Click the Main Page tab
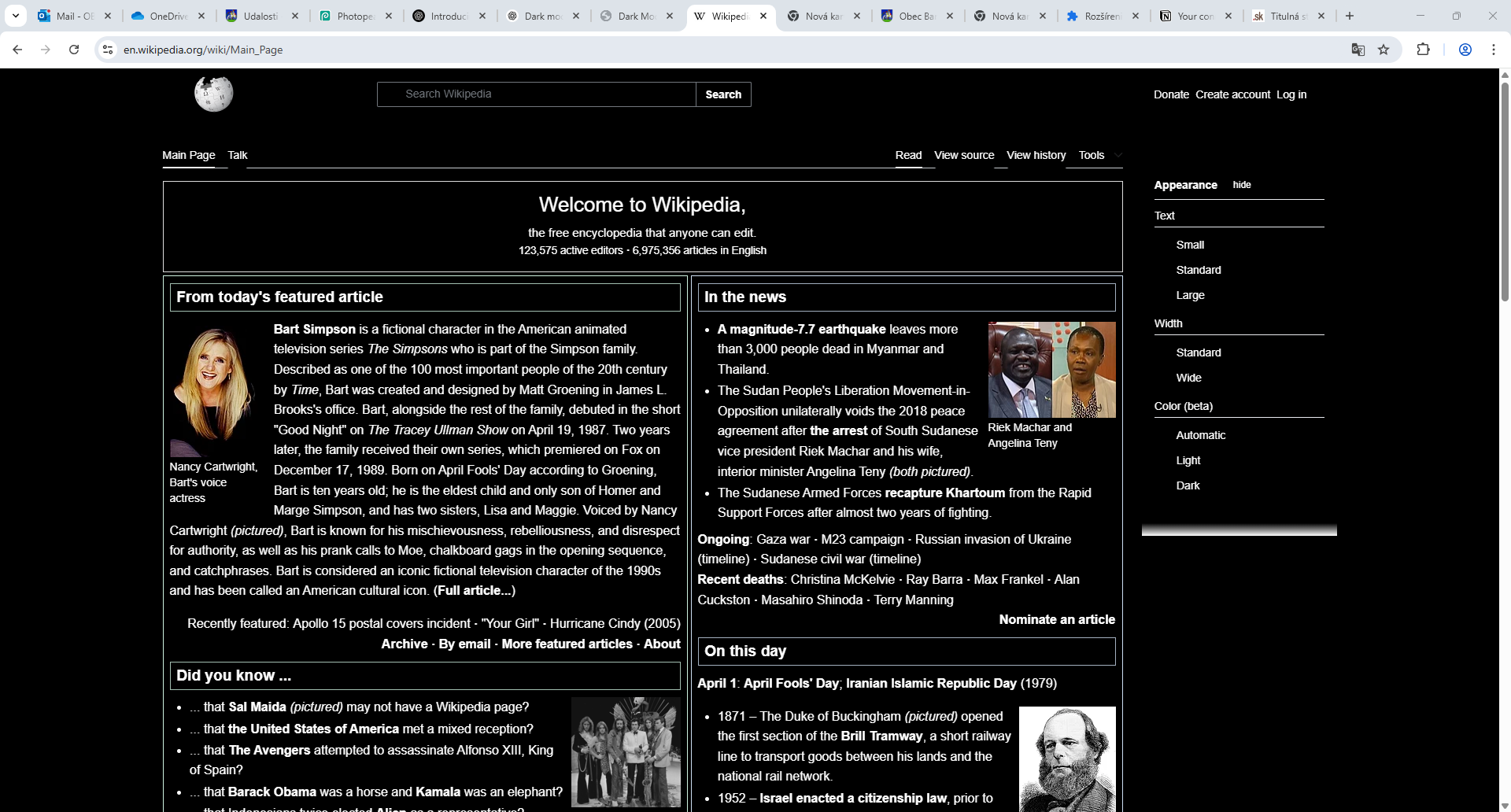 pyautogui.click(x=189, y=155)
